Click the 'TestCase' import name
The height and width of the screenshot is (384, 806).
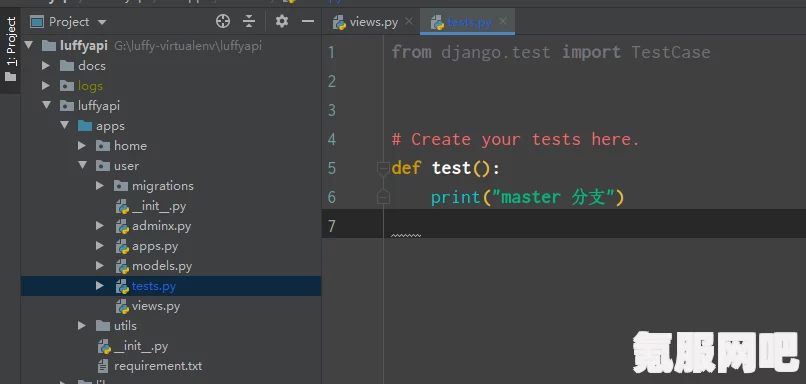671,52
